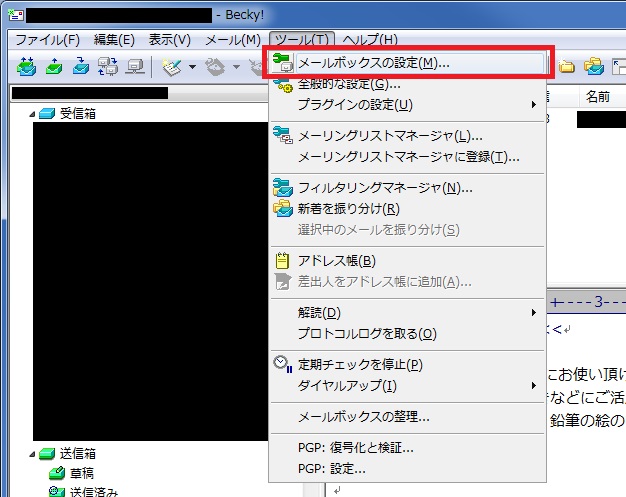The image size is (626, 497).
Task: Open the ファイル(F) menu
Action: (x=48, y=40)
